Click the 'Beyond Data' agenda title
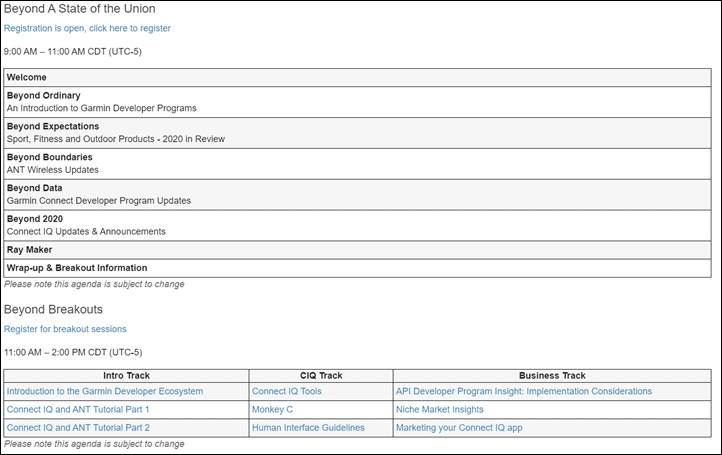This screenshot has height=455, width=722. [x=34, y=188]
